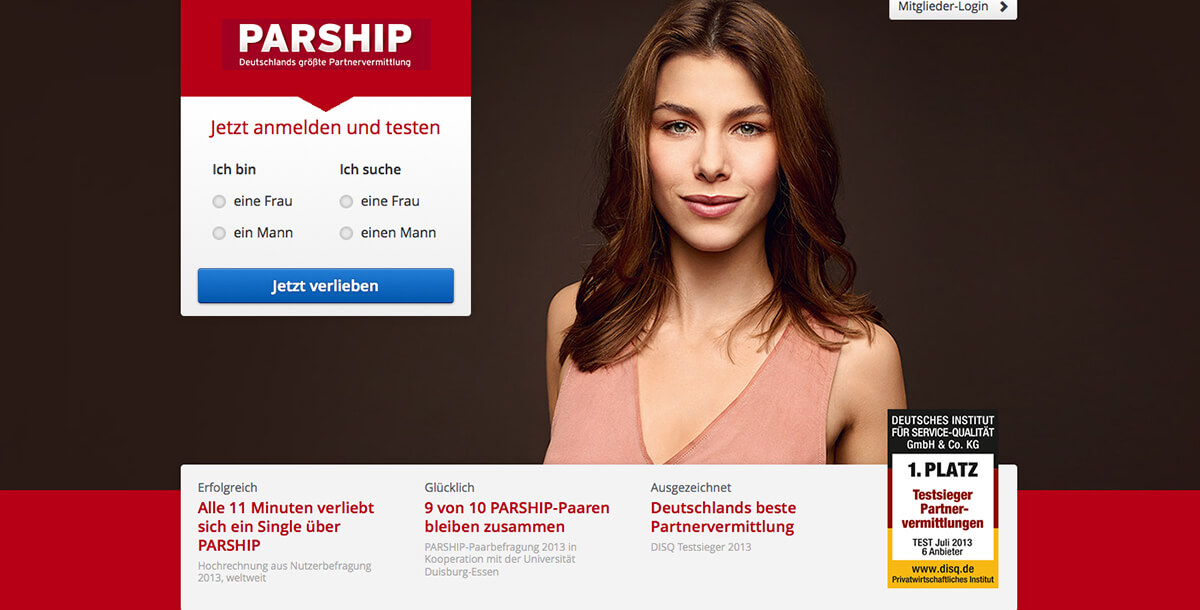Click the Jetzt verlieben button

(325, 285)
